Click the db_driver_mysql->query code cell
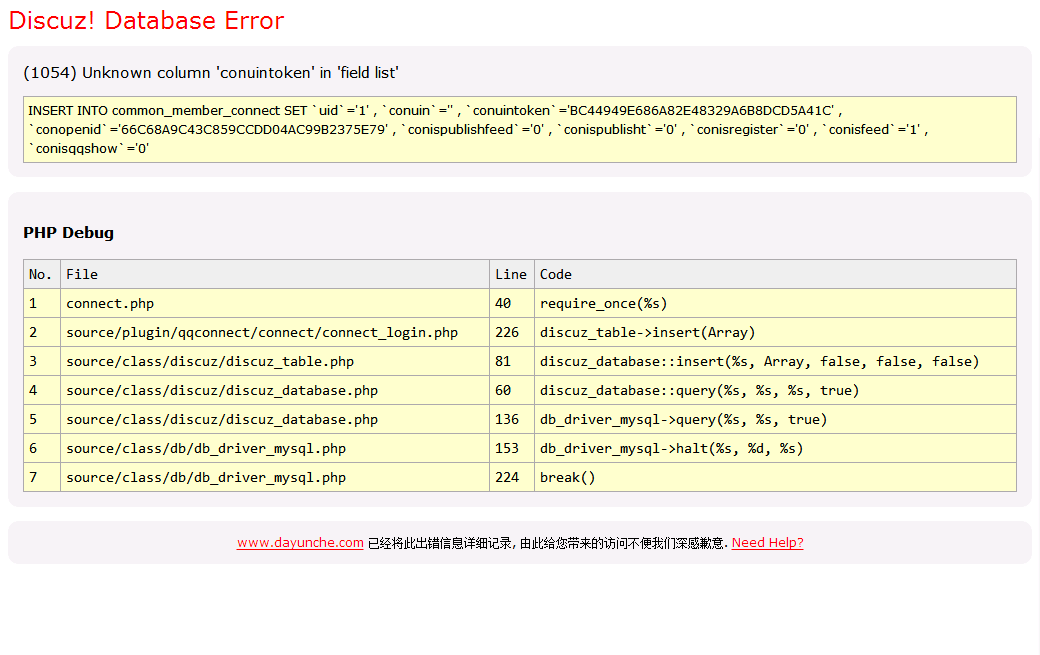This screenshot has width=1040, height=655. click(775, 420)
